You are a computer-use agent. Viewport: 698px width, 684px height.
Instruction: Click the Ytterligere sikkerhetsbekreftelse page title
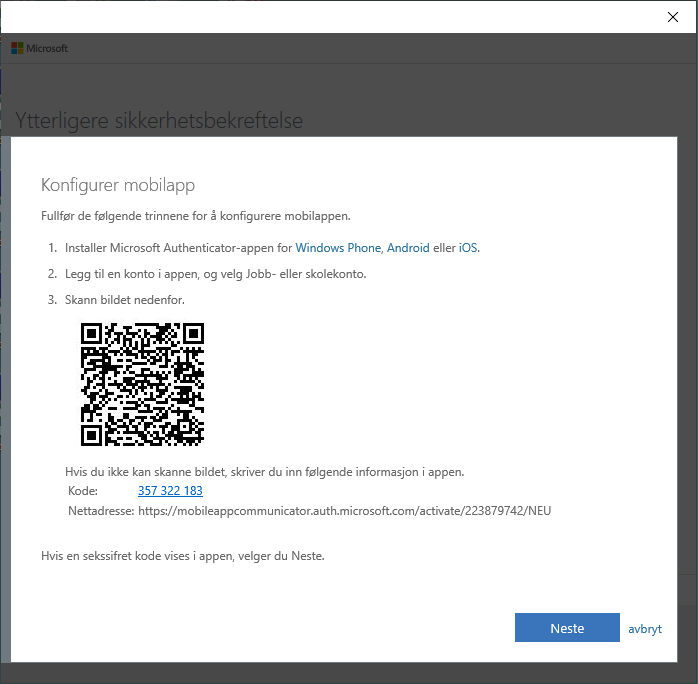(x=159, y=121)
